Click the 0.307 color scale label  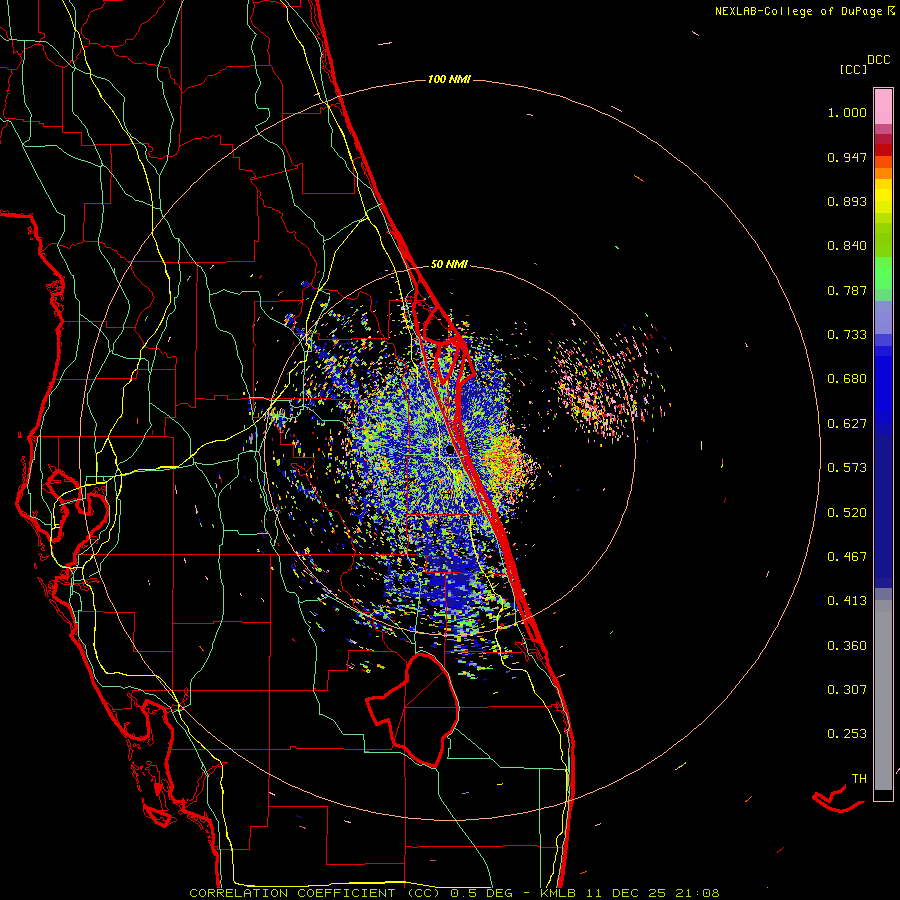847,690
